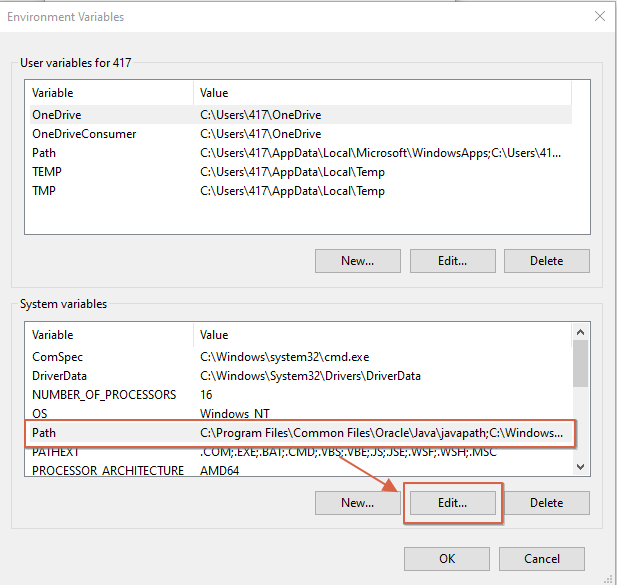Screen dimensions: 617x585
Task: Sort system variables by Variable column header
Action: (108, 335)
